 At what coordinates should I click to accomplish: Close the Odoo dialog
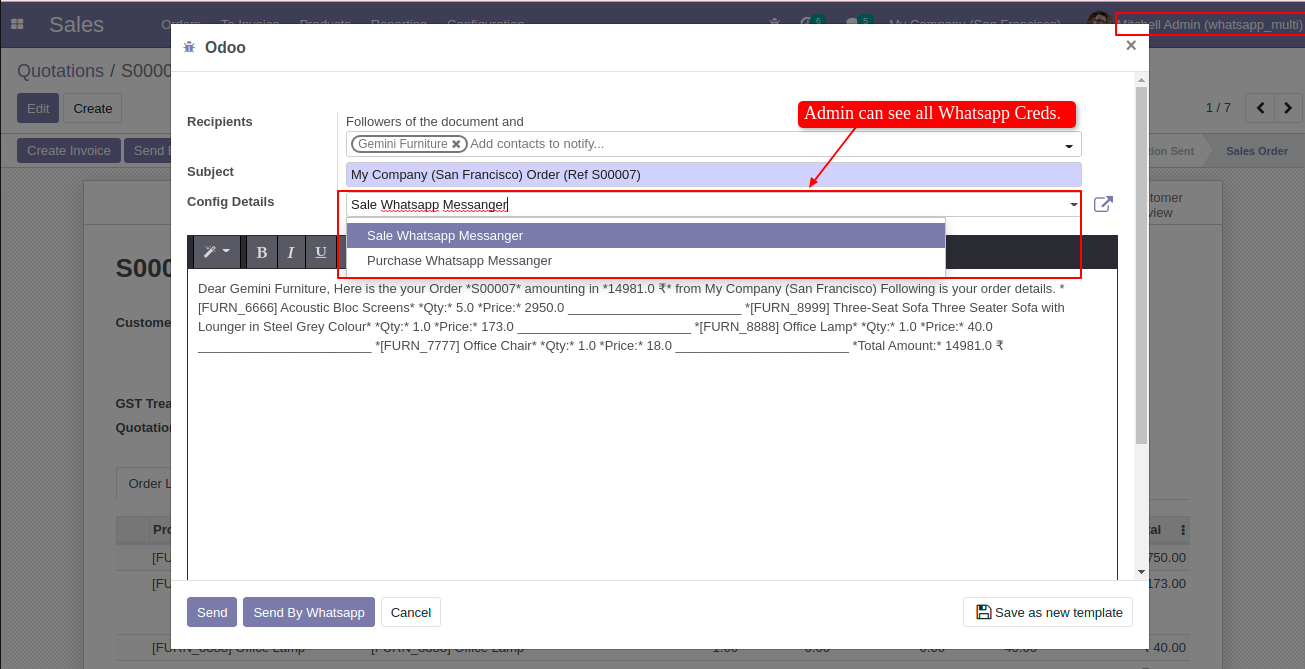(1131, 45)
